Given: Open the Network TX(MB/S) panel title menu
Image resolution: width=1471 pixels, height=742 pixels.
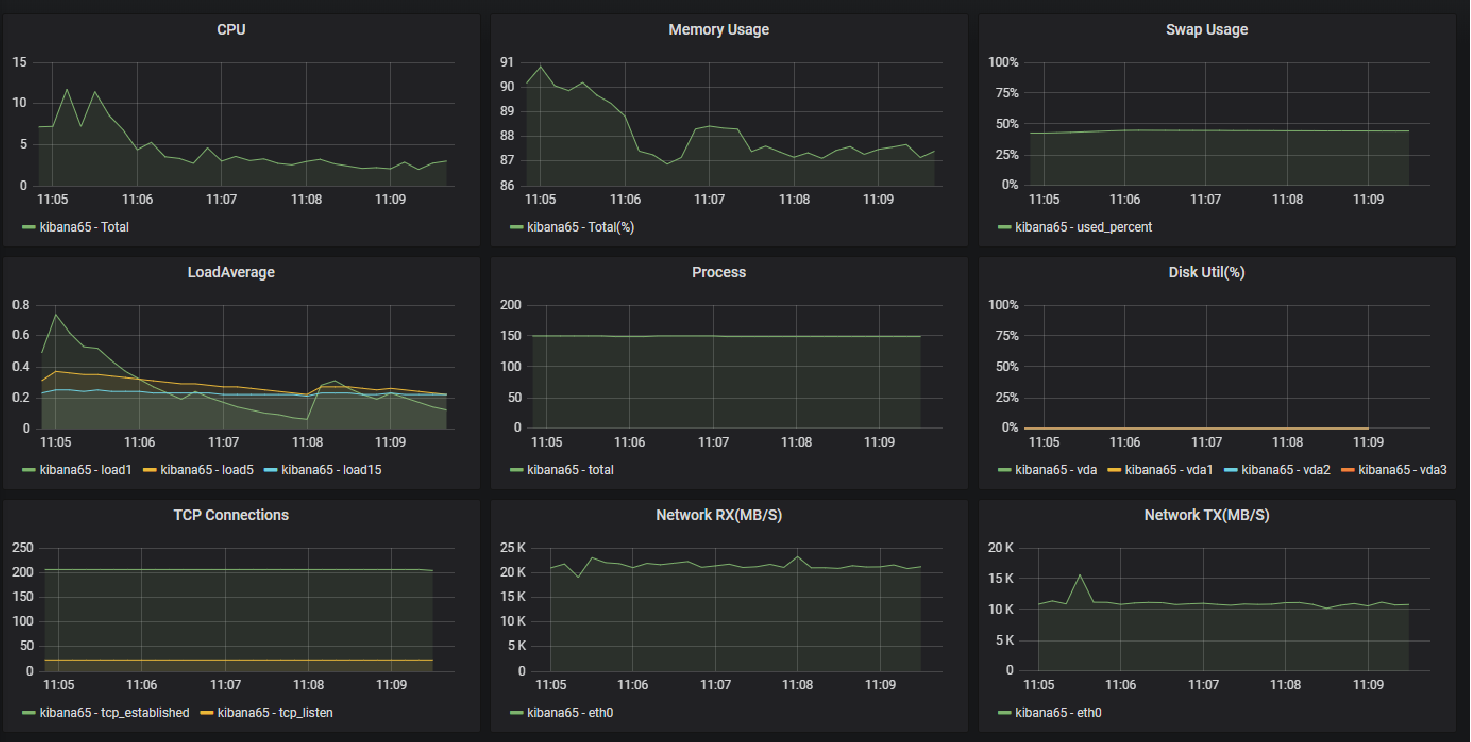Looking at the screenshot, I should tap(1206, 515).
